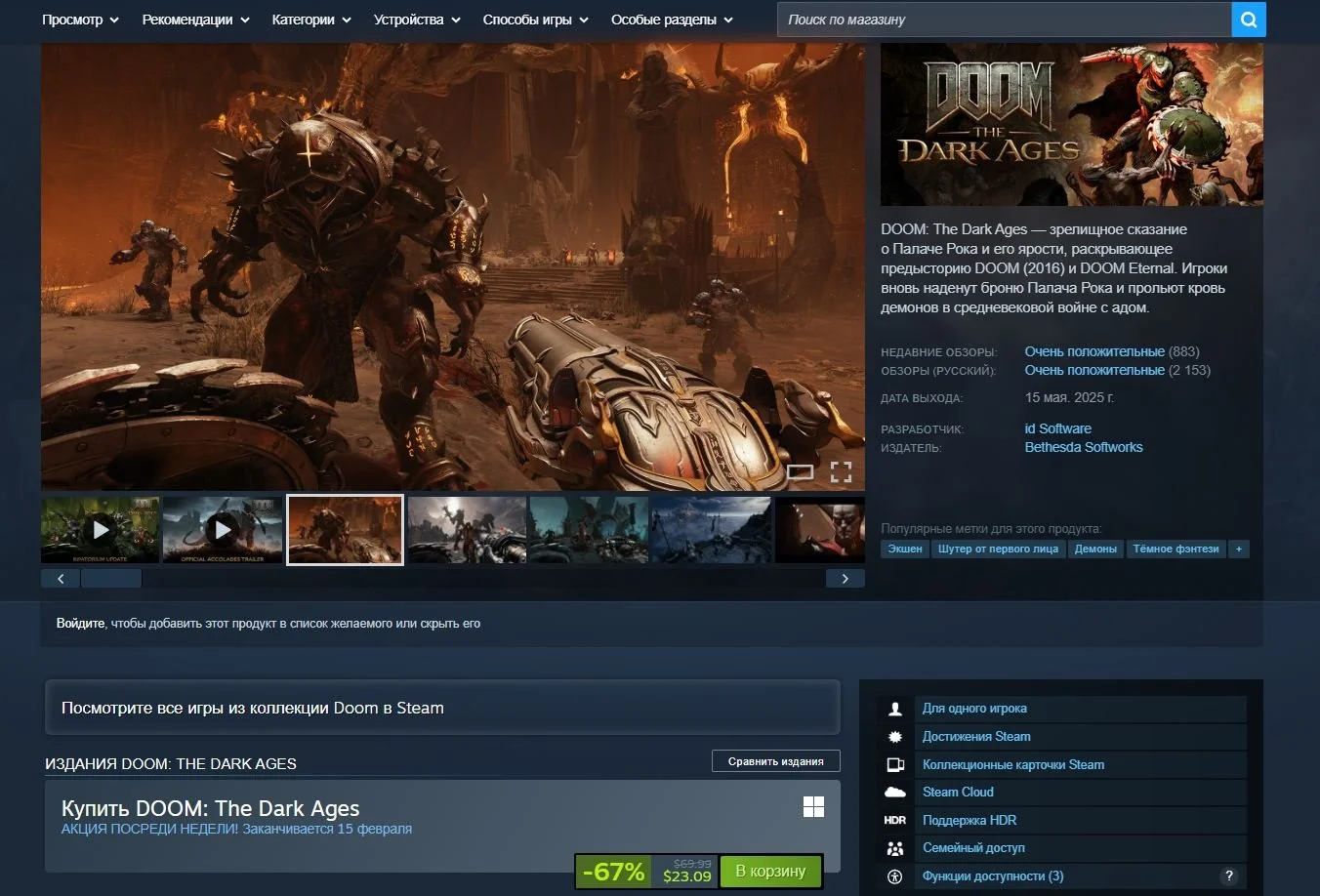Open the Поддержка HDR feature link
This screenshot has width=1320, height=896.
[x=969, y=821]
